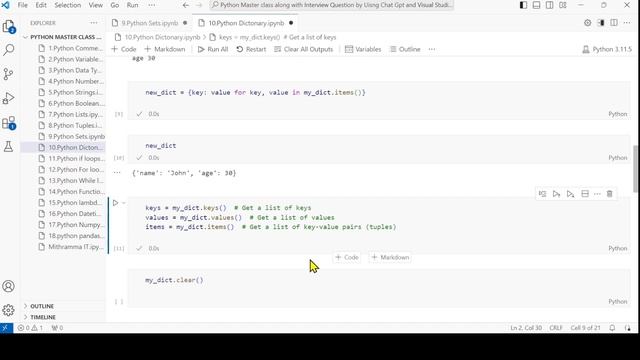This screenshot has height=360, width=640.
Task: Insert Markdown cell below current cell
Action: click(x=390, y=257)
